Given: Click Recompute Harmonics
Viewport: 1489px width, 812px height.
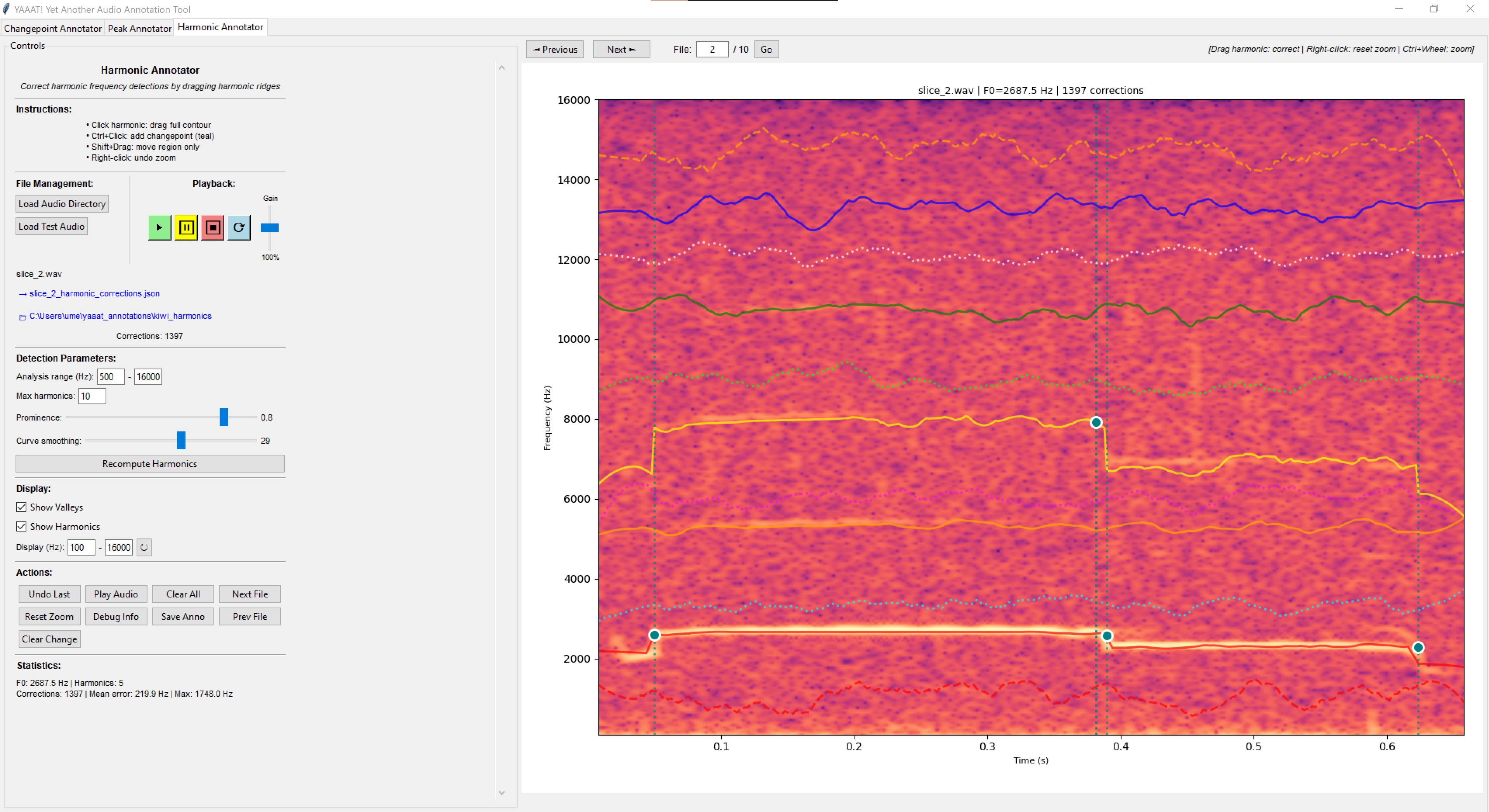Looking at the screenshot, I should tap(150, 463).
